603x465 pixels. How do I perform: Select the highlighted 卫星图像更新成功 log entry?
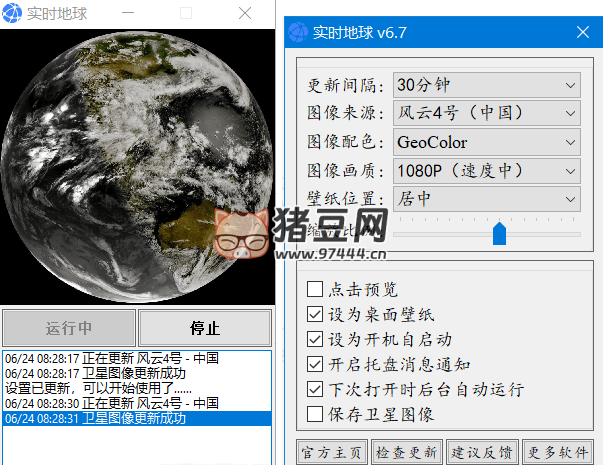click(136, 419)
